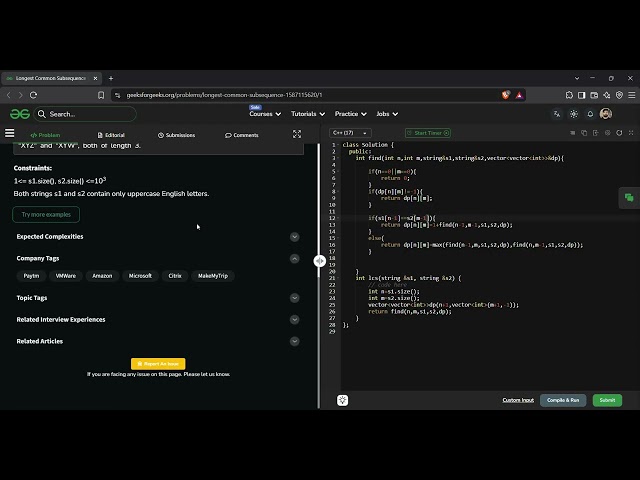Click Compile & Run button
Viewport: 640px width, 480px height.
pos(563,400)
